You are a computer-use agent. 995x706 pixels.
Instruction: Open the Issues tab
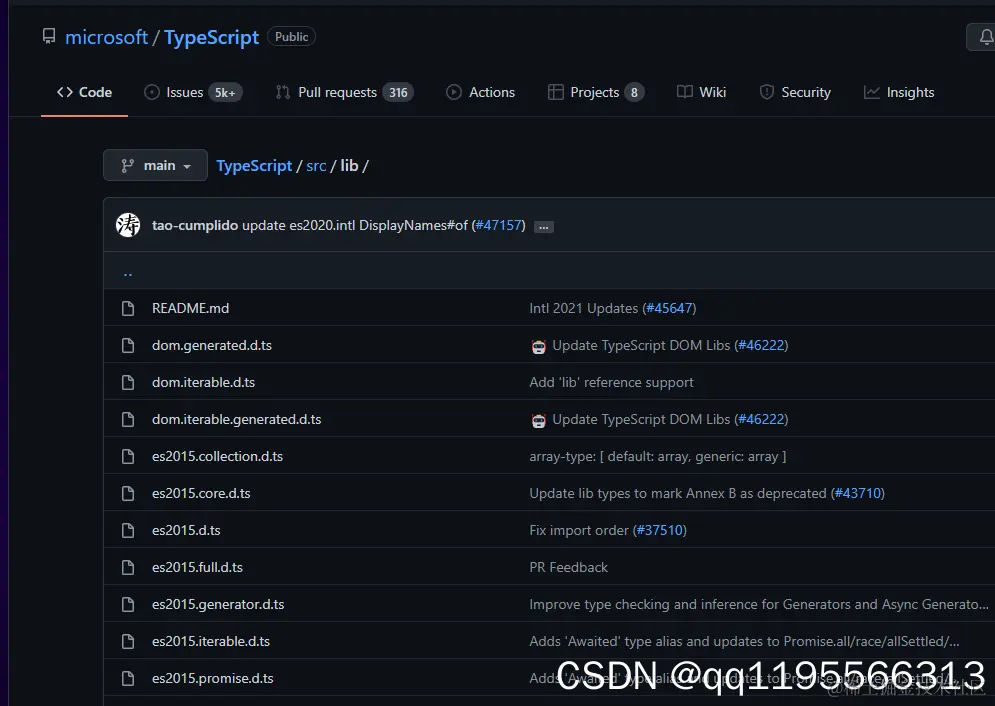(x=193, y=93)
